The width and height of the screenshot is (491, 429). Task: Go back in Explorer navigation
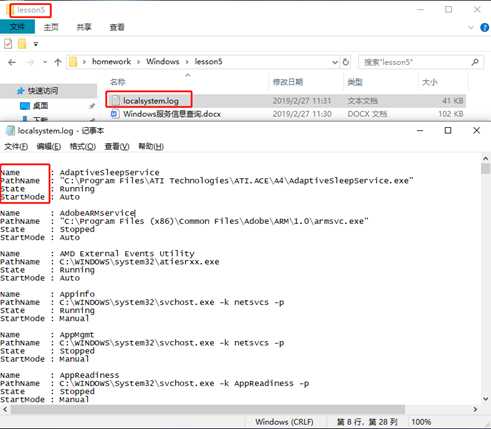tap(12, 62)
